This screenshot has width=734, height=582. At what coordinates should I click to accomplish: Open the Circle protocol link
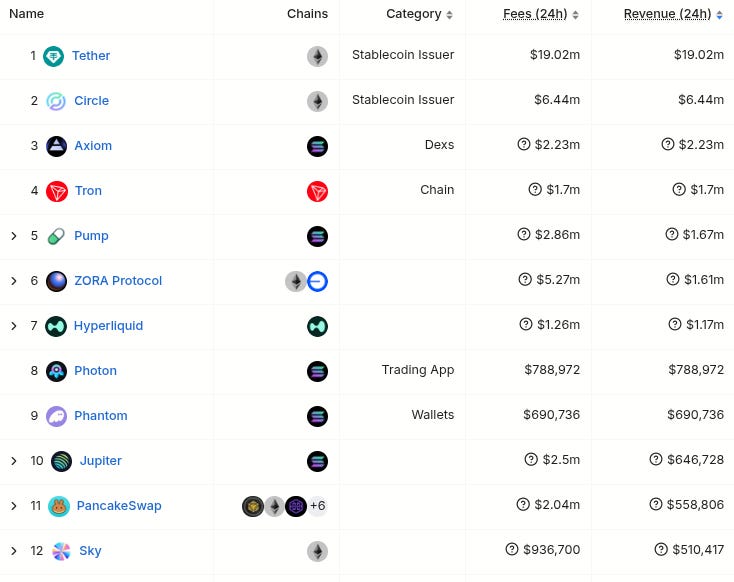(91, 101)
